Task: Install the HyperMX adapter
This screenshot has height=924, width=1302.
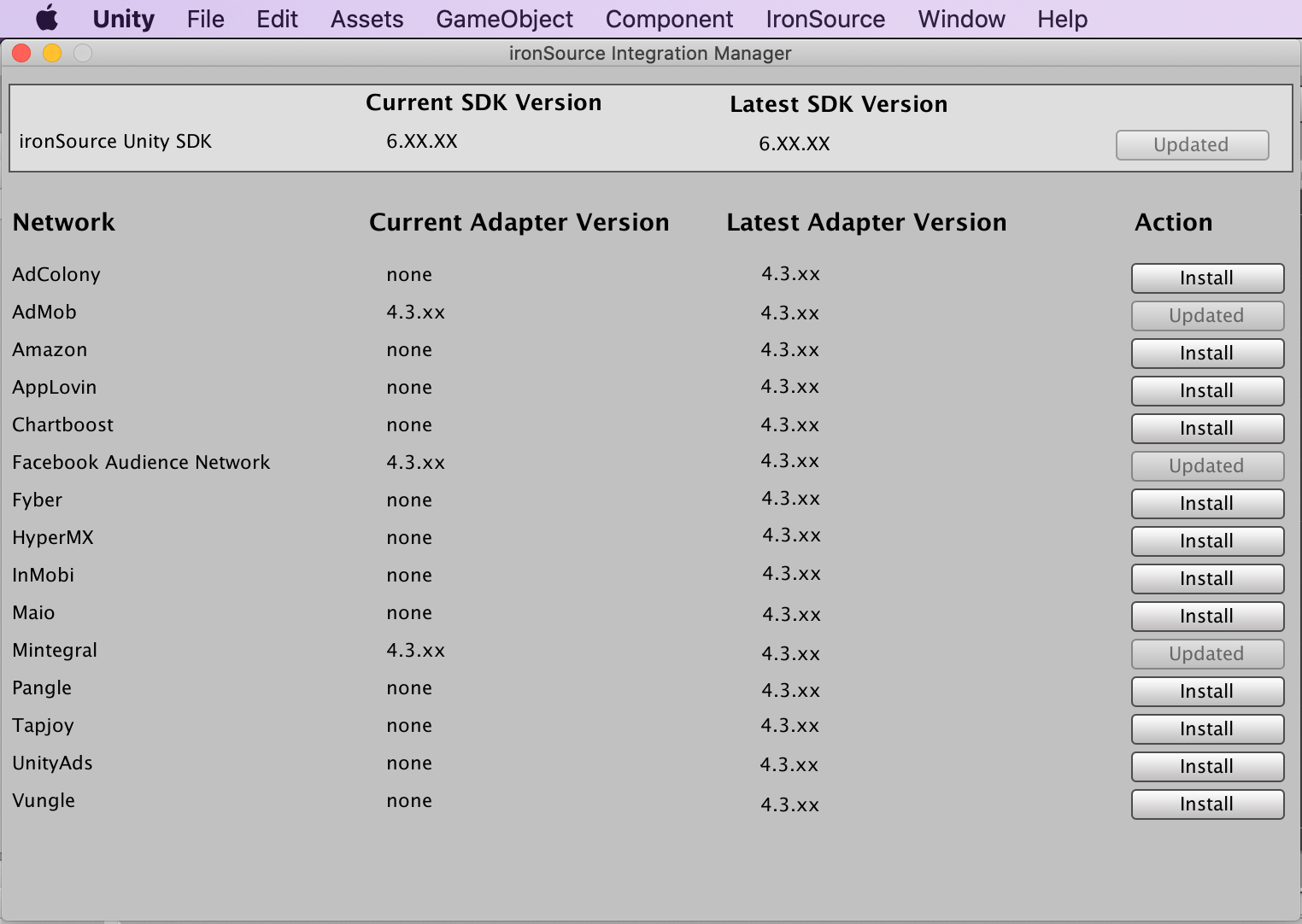Action: tap(1207, 541)
